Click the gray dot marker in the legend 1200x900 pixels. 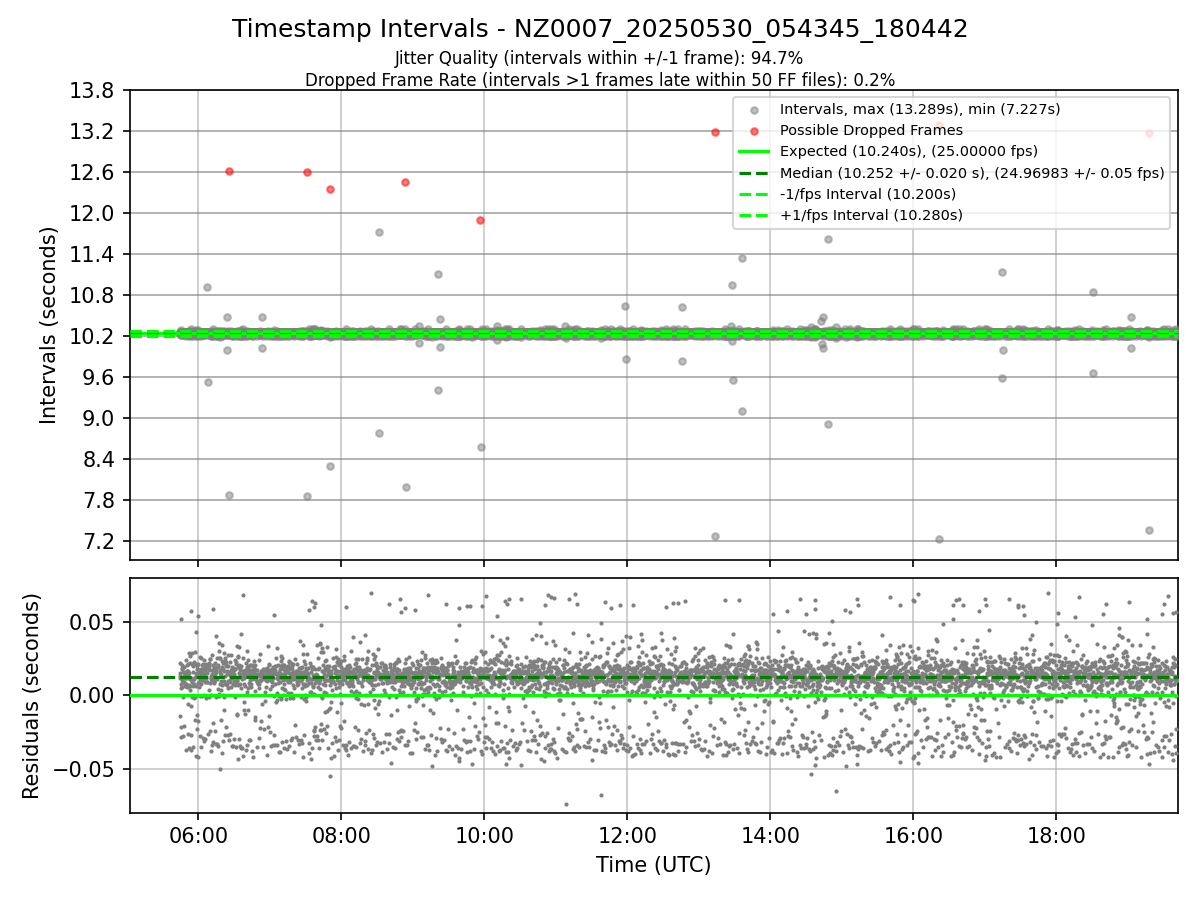755,110
